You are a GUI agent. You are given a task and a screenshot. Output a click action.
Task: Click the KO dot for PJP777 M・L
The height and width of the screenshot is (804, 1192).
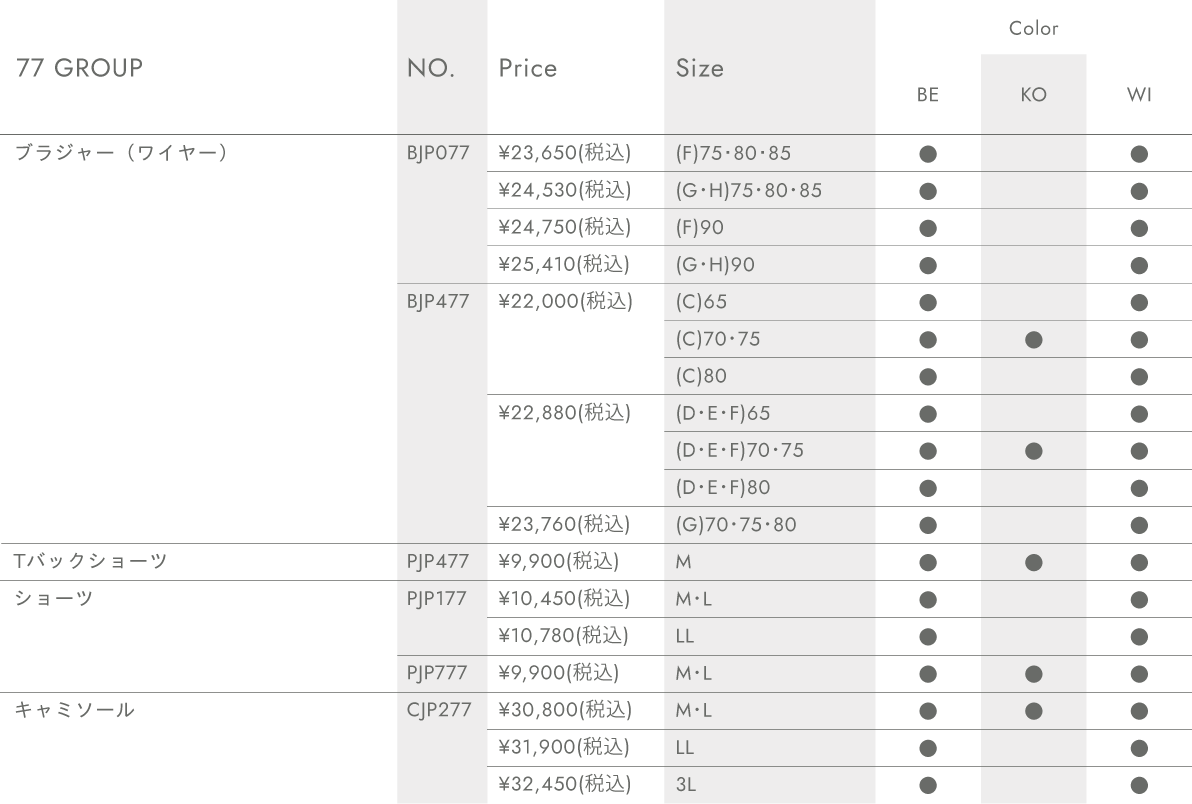1033,674
